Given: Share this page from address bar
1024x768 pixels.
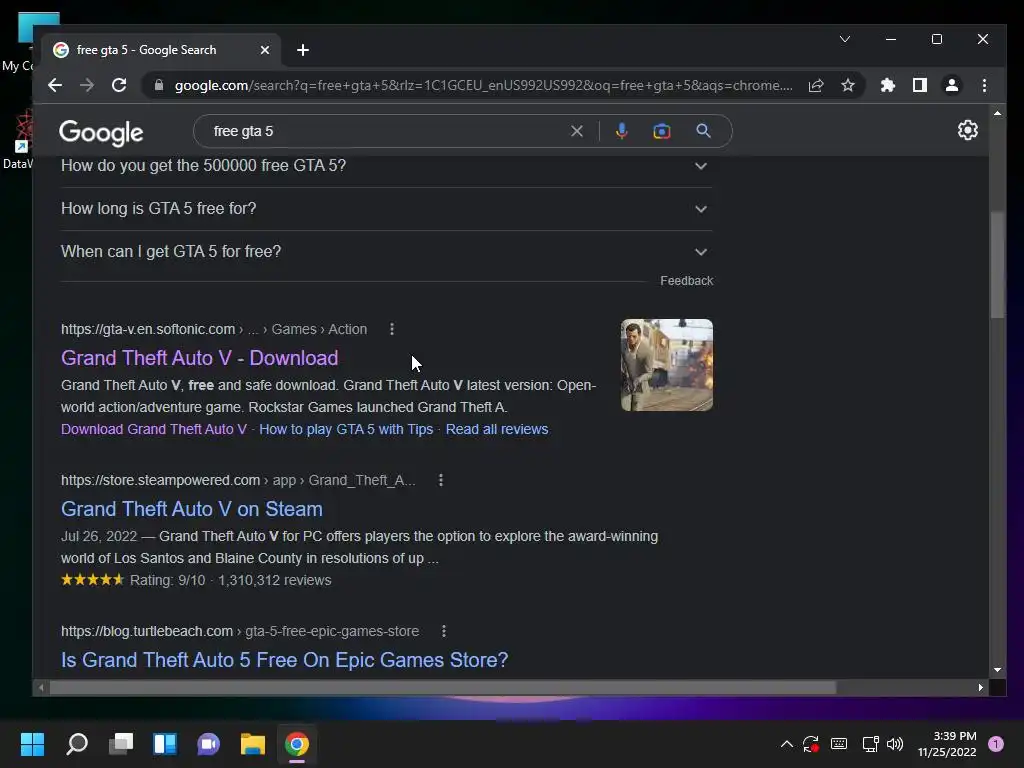Looking at the screenshot, I should click(x=816, y=86).
